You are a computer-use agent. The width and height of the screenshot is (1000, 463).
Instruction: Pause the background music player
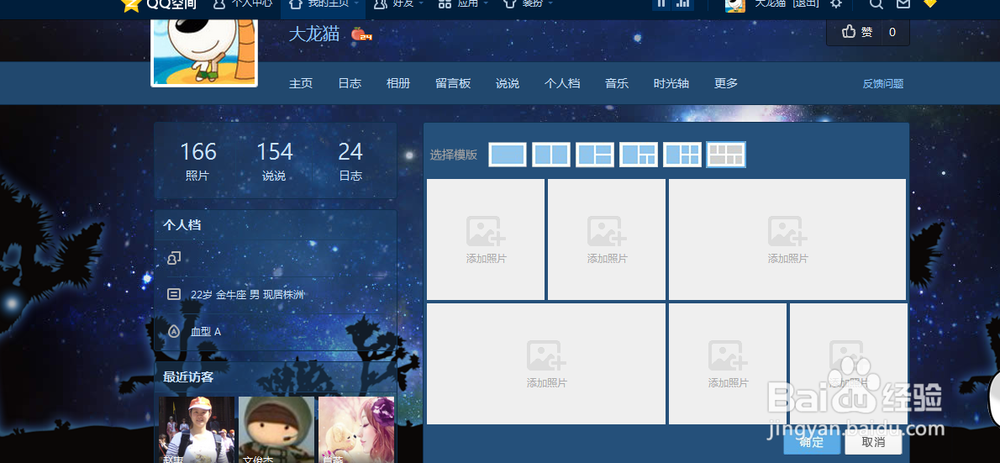[x=661, y=4]
